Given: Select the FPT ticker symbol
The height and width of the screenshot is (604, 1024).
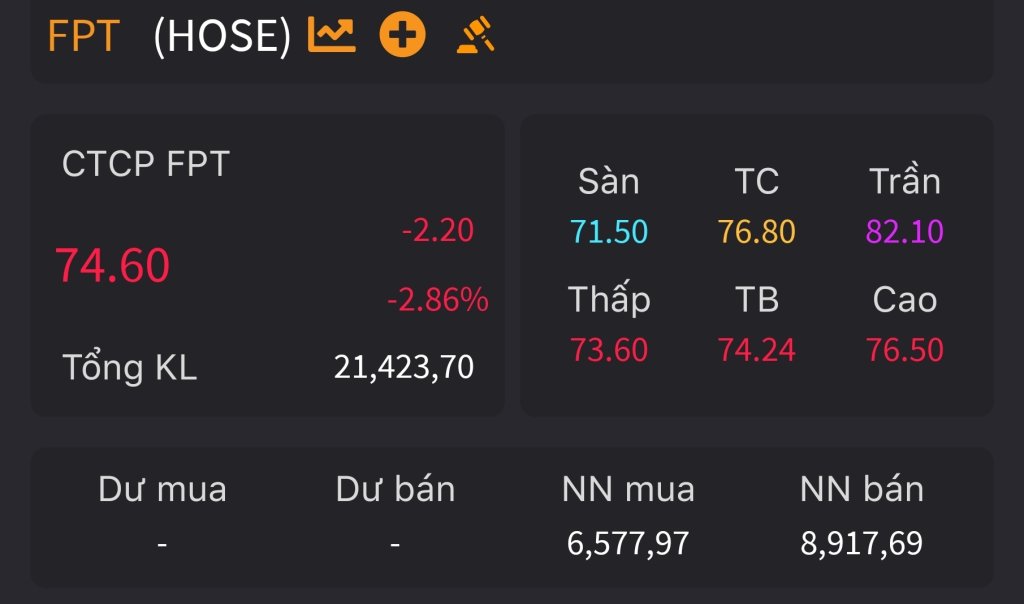Looking at the screenshot, I should point(84,35).
